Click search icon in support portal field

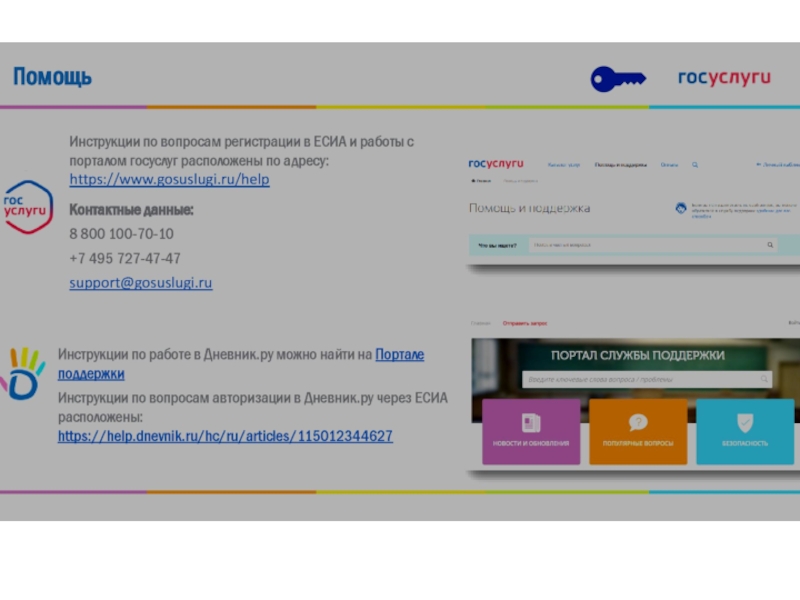(x=764, y=379)
